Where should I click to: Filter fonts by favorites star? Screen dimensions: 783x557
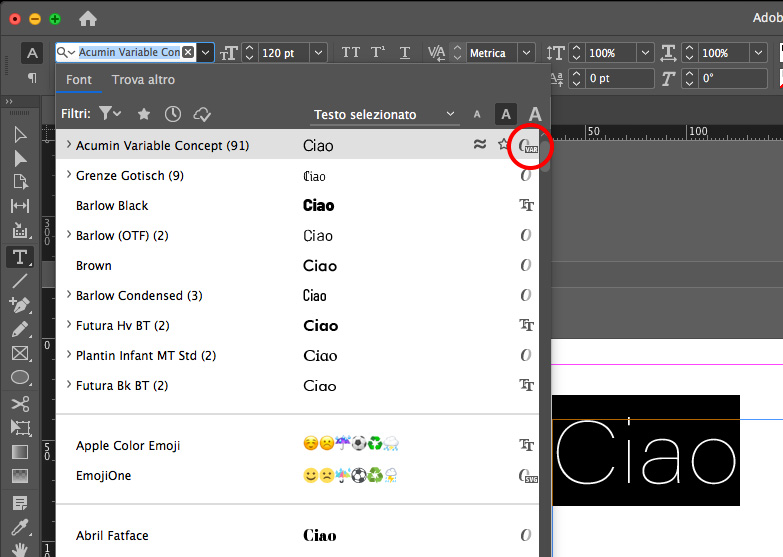[144, 114]
